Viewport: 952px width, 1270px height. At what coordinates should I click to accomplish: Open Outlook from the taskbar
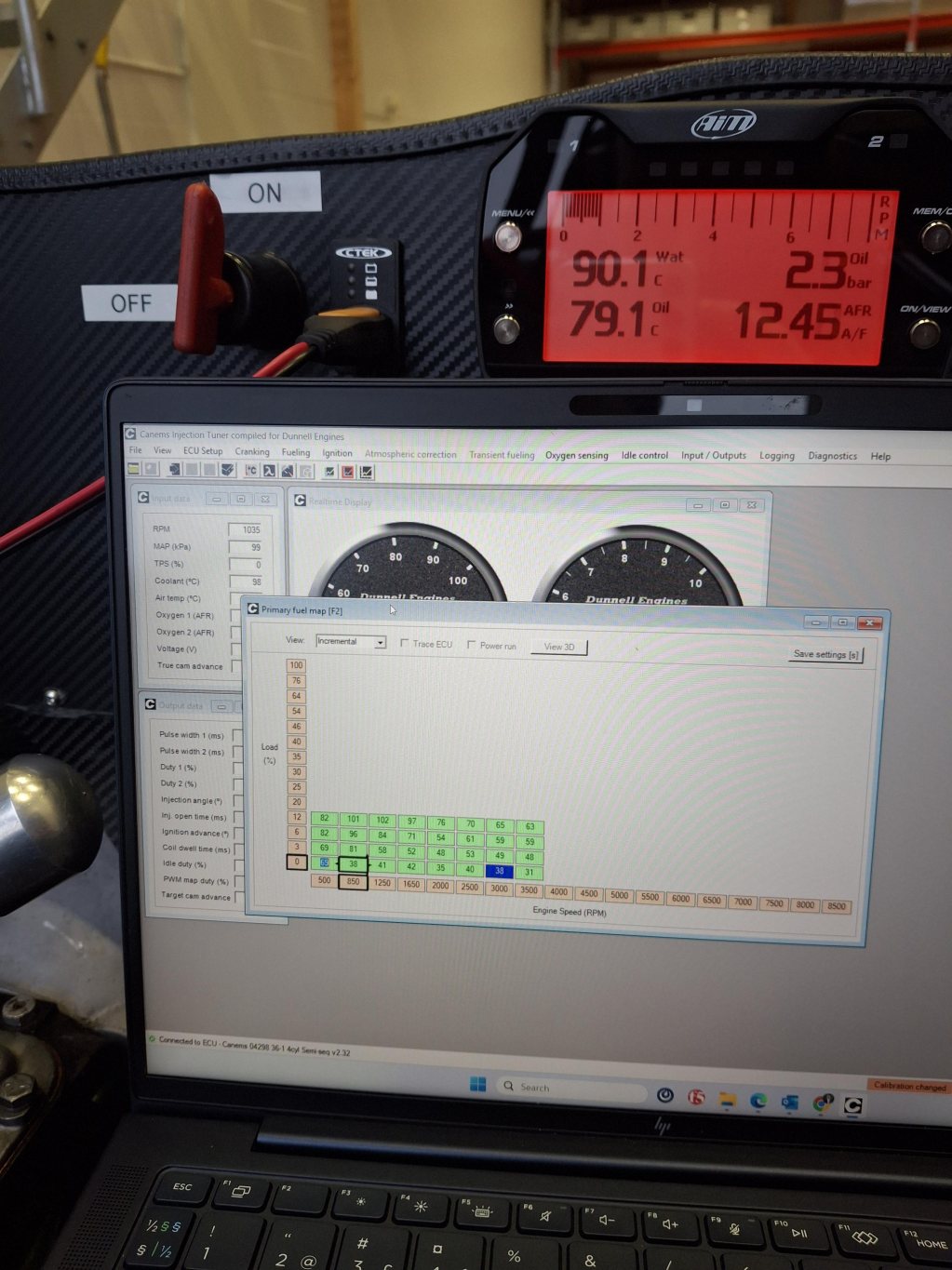790,1103
